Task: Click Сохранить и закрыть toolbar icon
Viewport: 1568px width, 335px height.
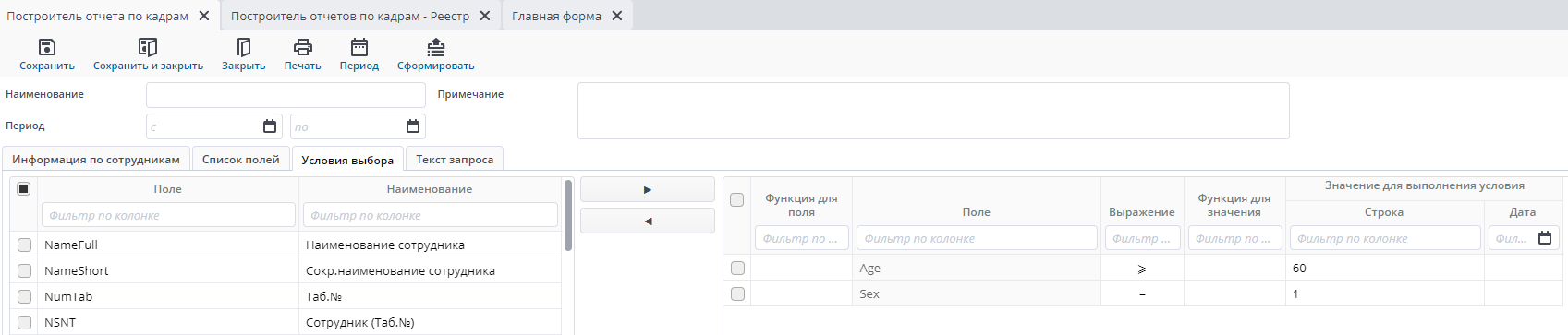Action: click(x=148, y=47)
